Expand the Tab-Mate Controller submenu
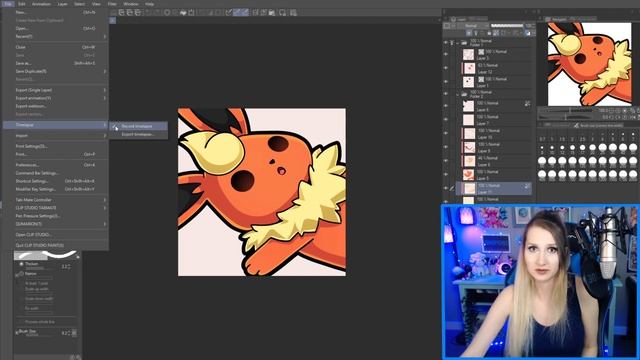 (56, 200)
